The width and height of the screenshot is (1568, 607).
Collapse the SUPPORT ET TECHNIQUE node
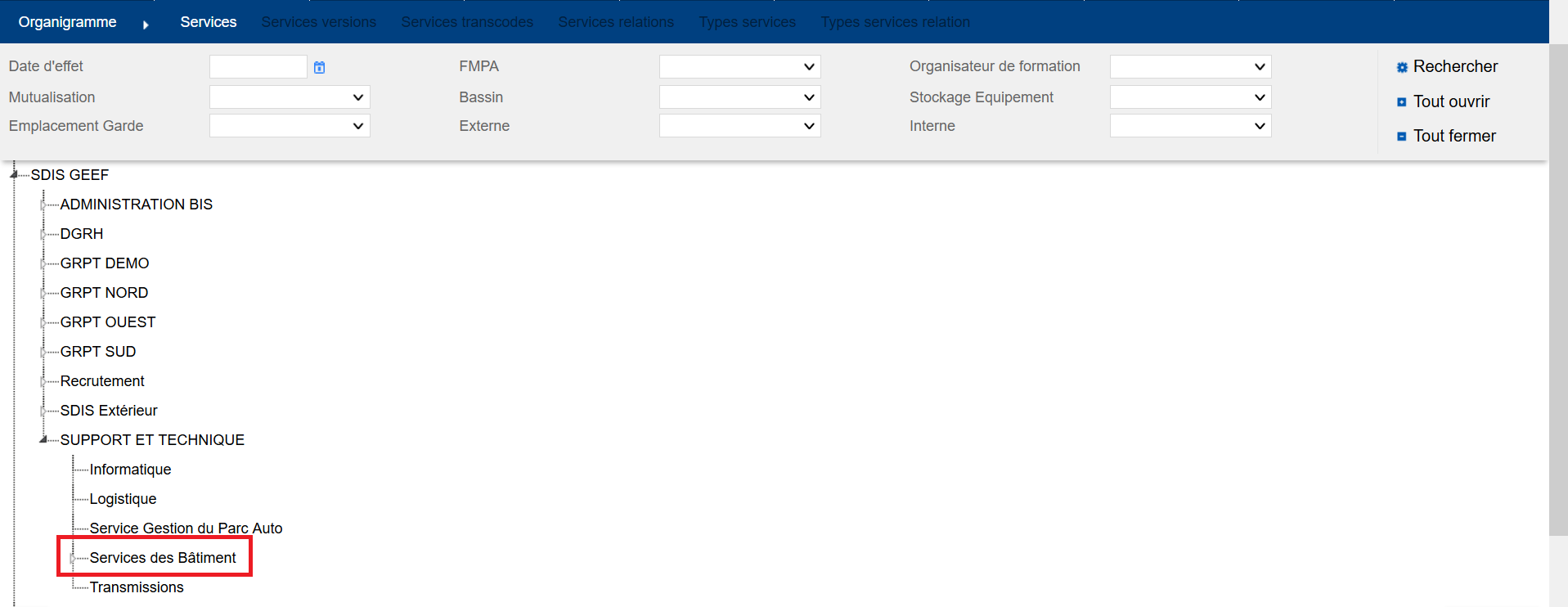click(43, 439)
